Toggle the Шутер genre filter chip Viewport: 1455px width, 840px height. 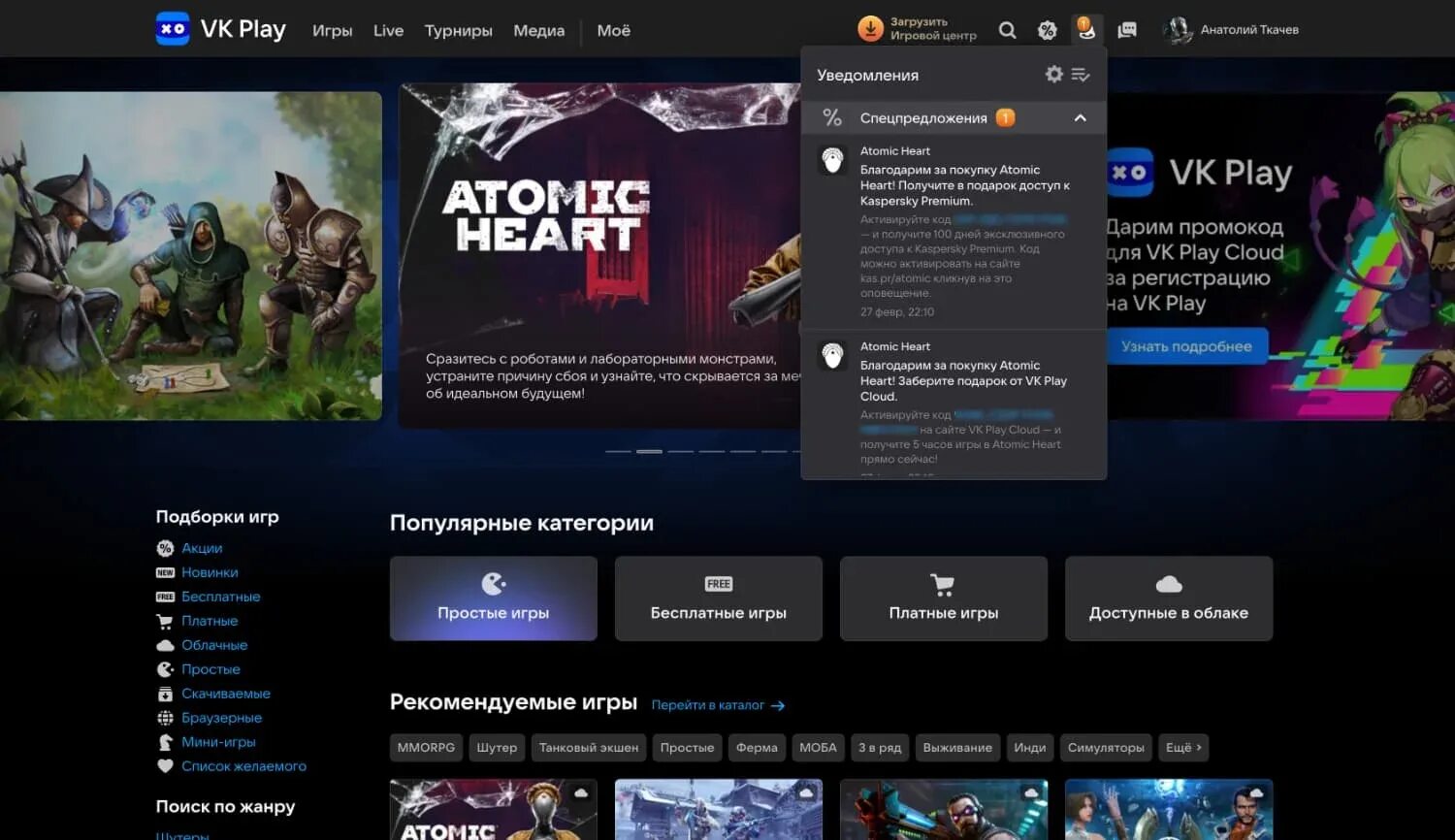click(497, 747)
